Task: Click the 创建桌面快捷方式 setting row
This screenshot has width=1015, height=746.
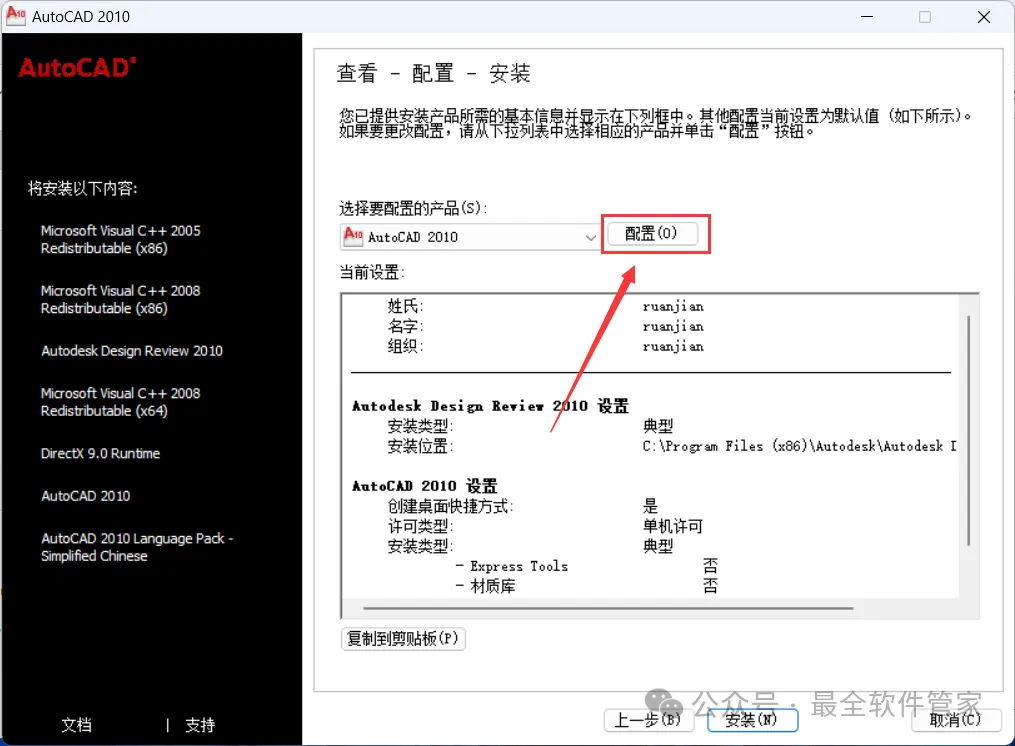Action: pyautogui.click(x=522, y=506)
